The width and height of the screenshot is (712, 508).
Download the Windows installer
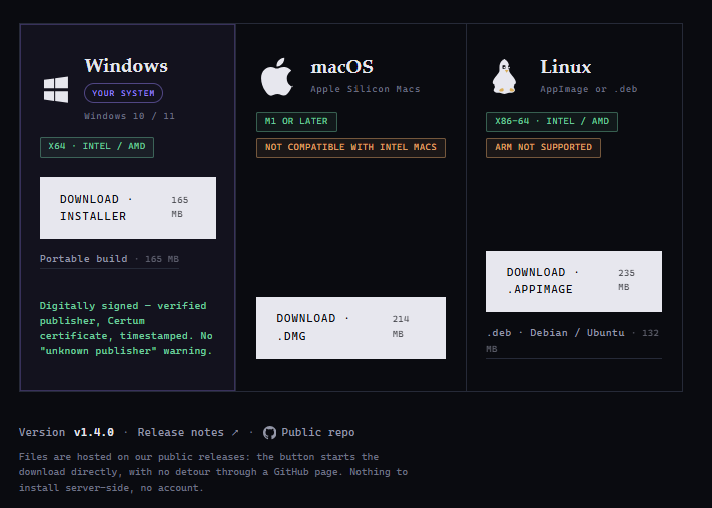[128, 208]
